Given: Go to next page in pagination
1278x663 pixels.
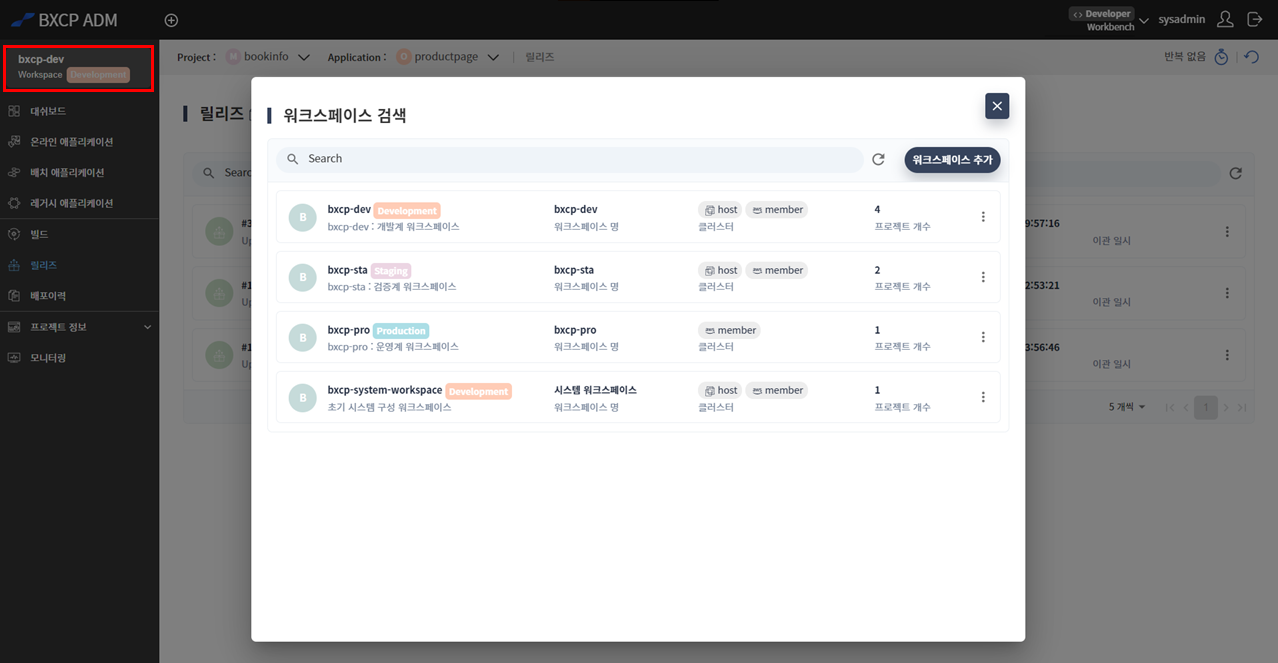Looking at the screenshot, I should tap(1226, 407).
